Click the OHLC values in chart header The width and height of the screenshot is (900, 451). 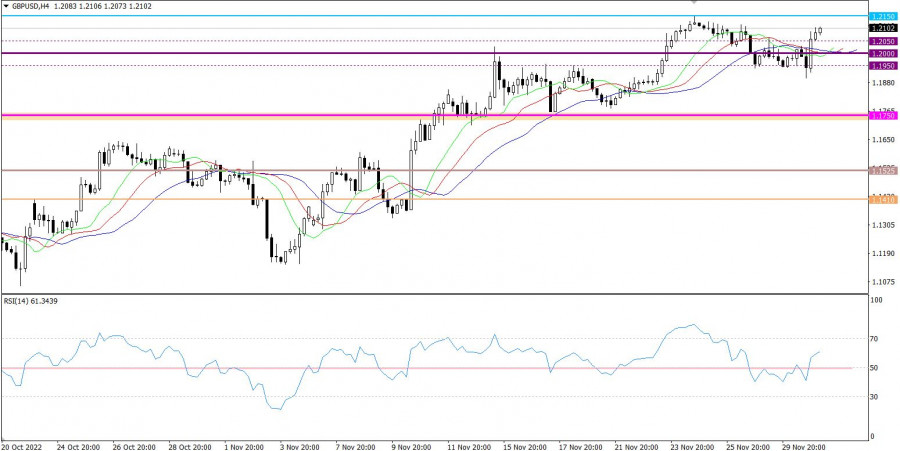pyautogui.click(x=99, y=6)
